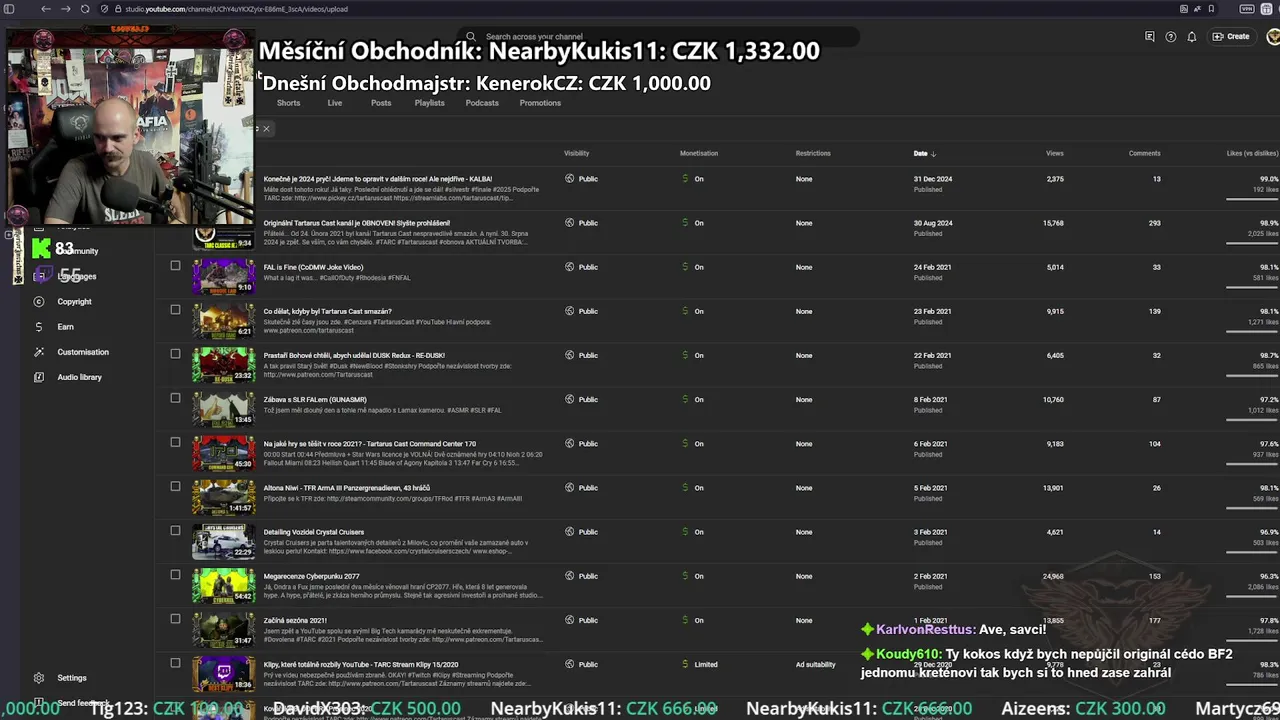Go back using the browser back arrow
This screenshot has height=720, width=1280.
[46, 9]
